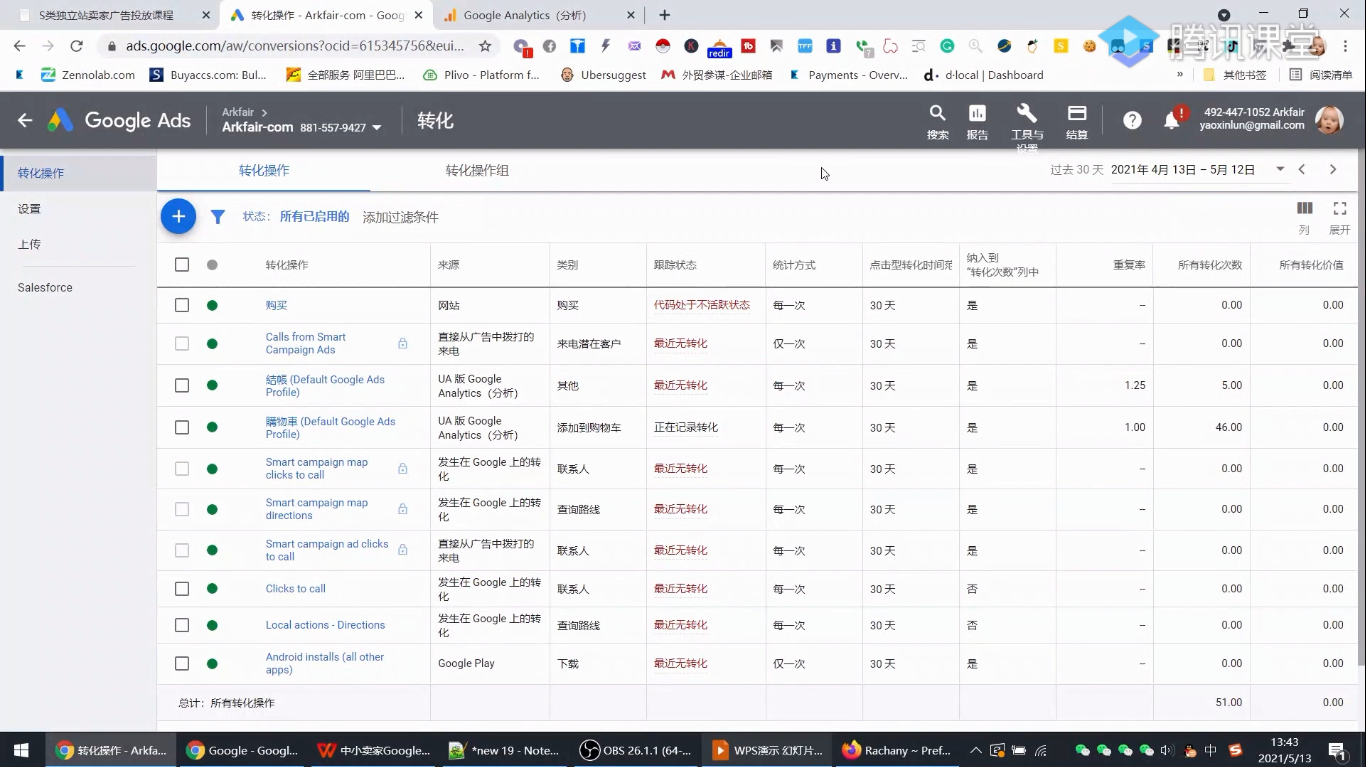
Task: Click the 展开 expand view icon
Action: (x=1340, y=208)
